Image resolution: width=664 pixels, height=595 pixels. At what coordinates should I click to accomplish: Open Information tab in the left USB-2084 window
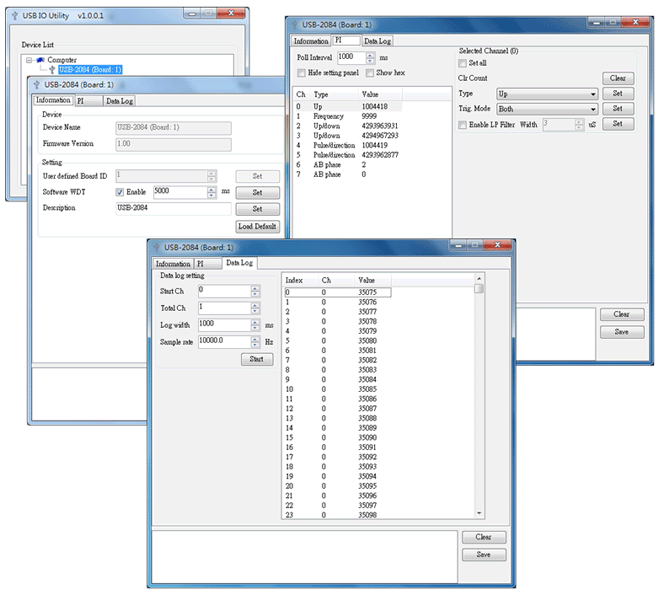click(x=53, y=100)
